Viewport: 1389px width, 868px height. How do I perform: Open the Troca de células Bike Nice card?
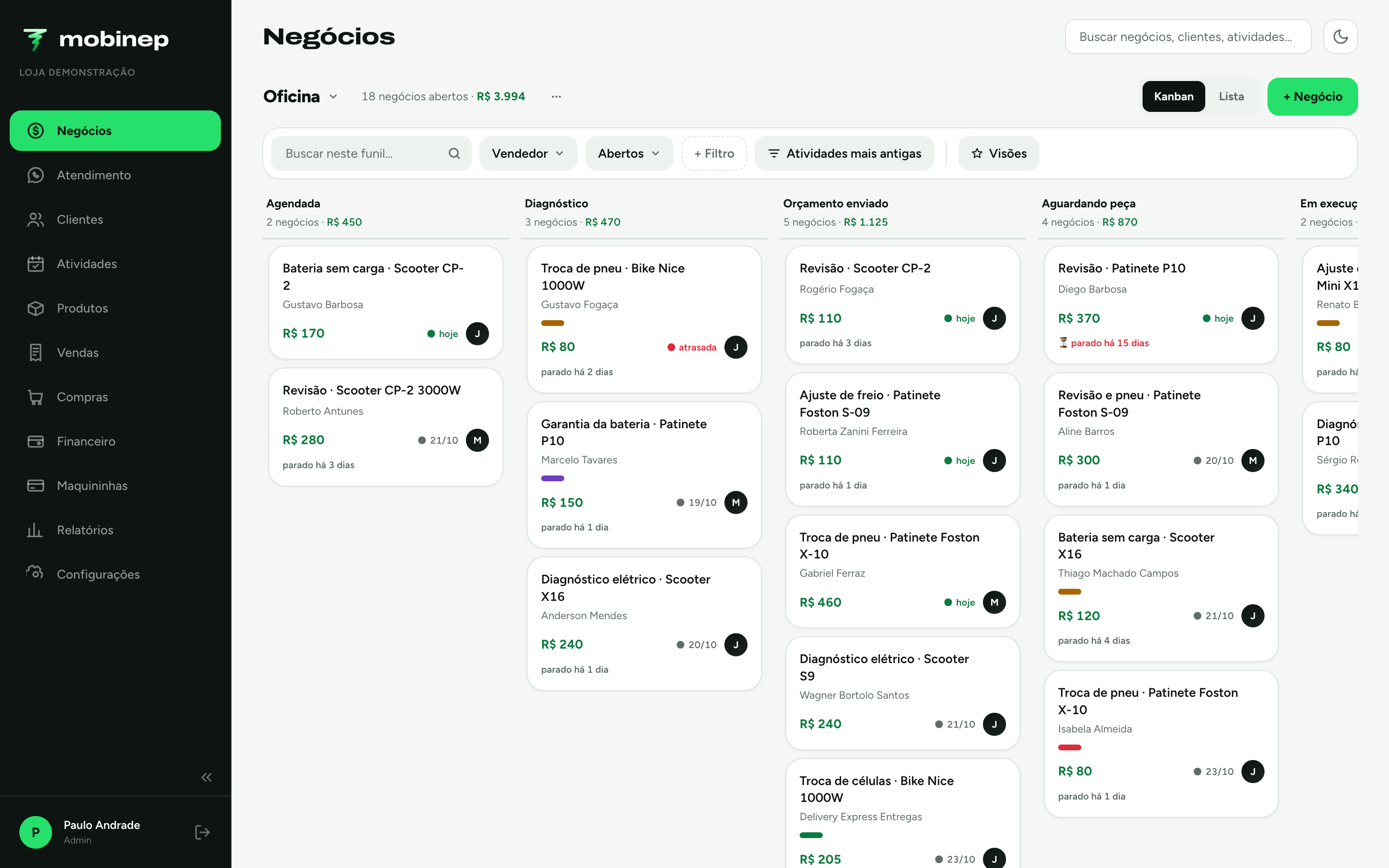click(x=902, y=814)
